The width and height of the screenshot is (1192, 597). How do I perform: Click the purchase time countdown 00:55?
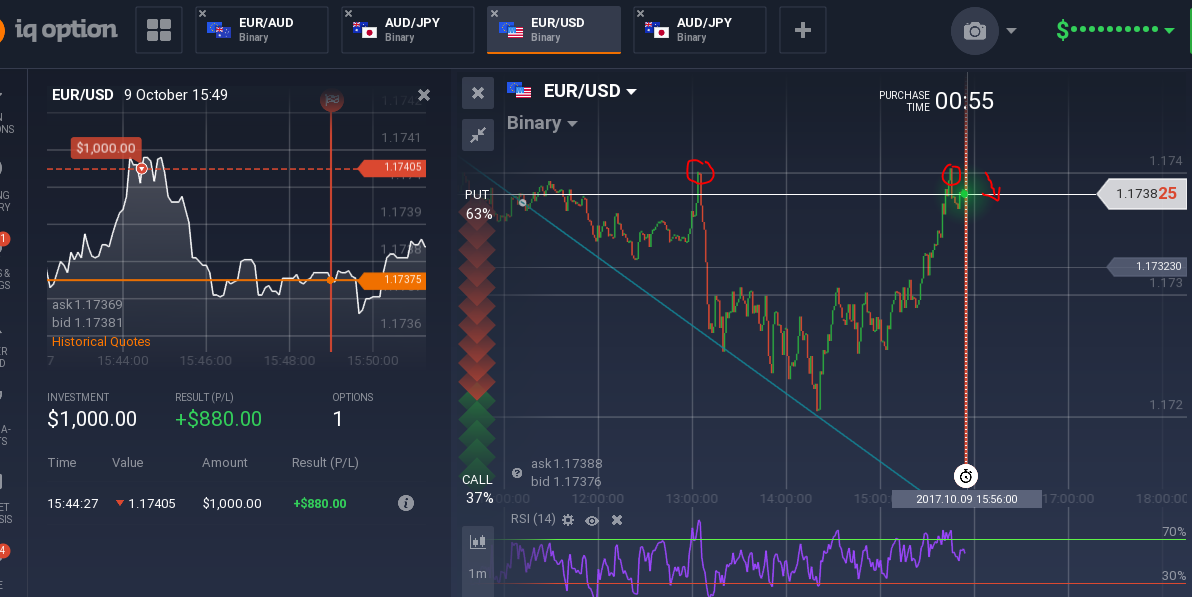[x=964, y=100]
